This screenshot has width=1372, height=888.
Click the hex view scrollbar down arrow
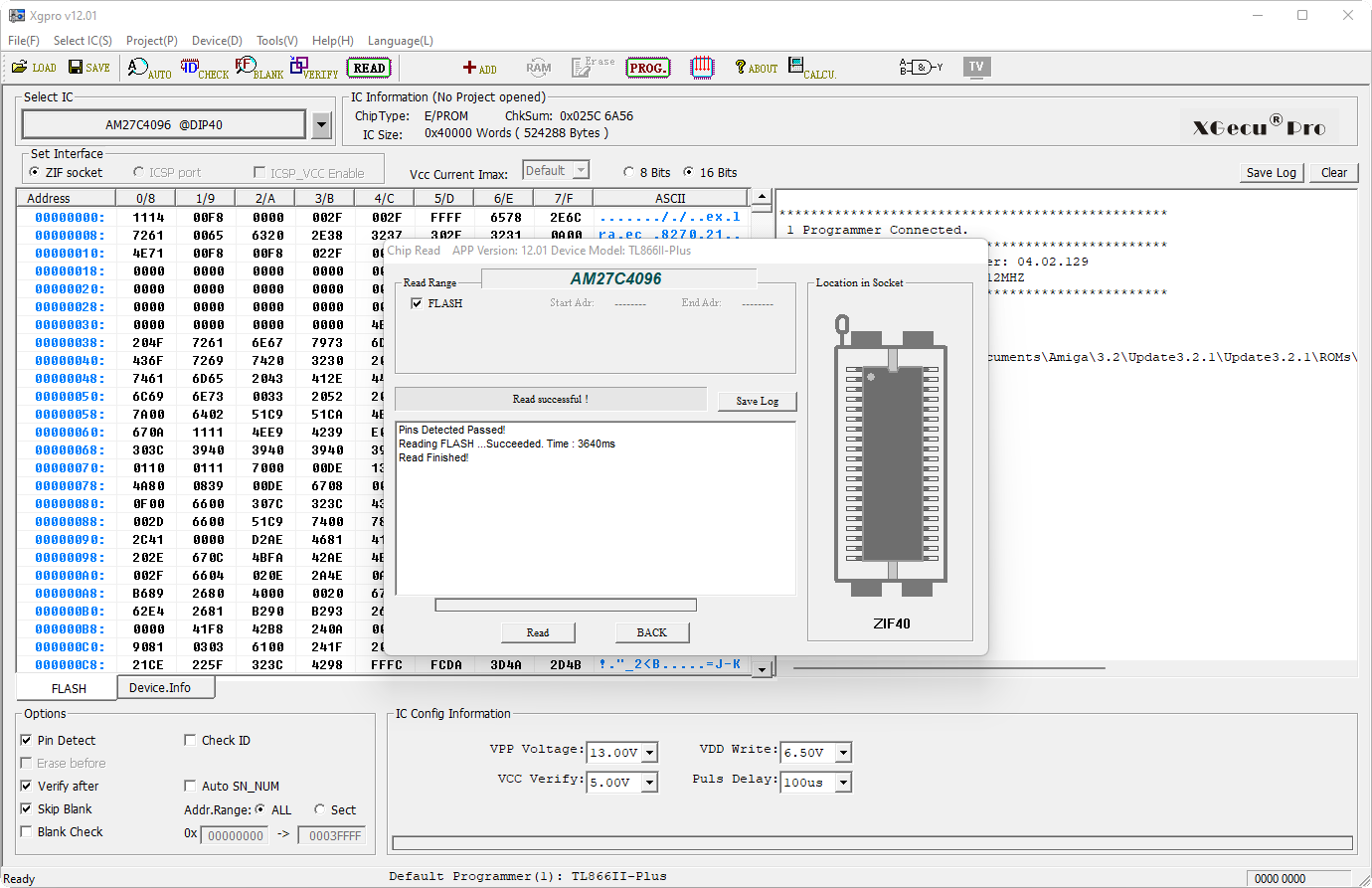[x=762, y=669]
